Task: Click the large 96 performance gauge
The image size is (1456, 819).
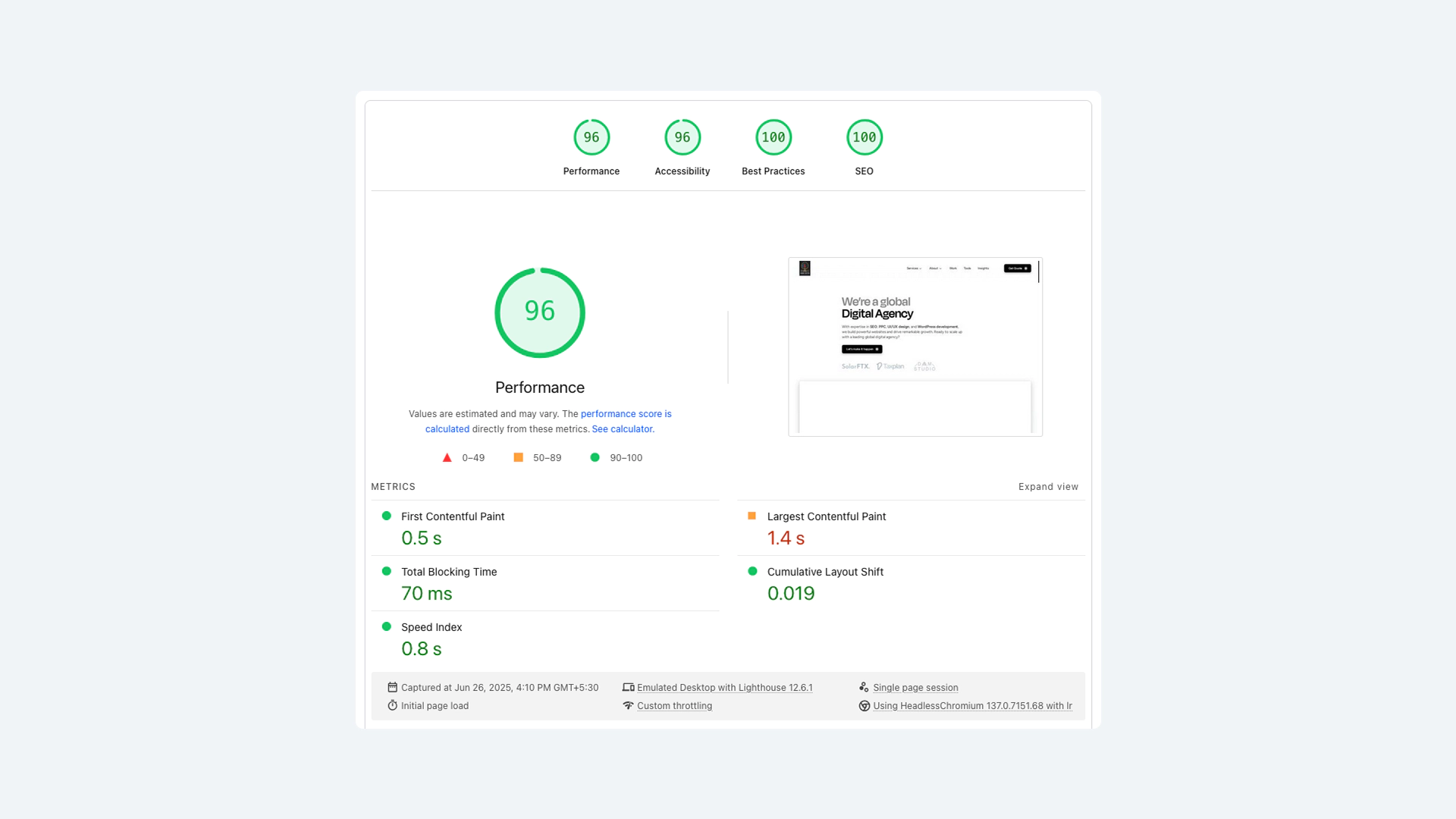Action: click(x=540, y=312)
